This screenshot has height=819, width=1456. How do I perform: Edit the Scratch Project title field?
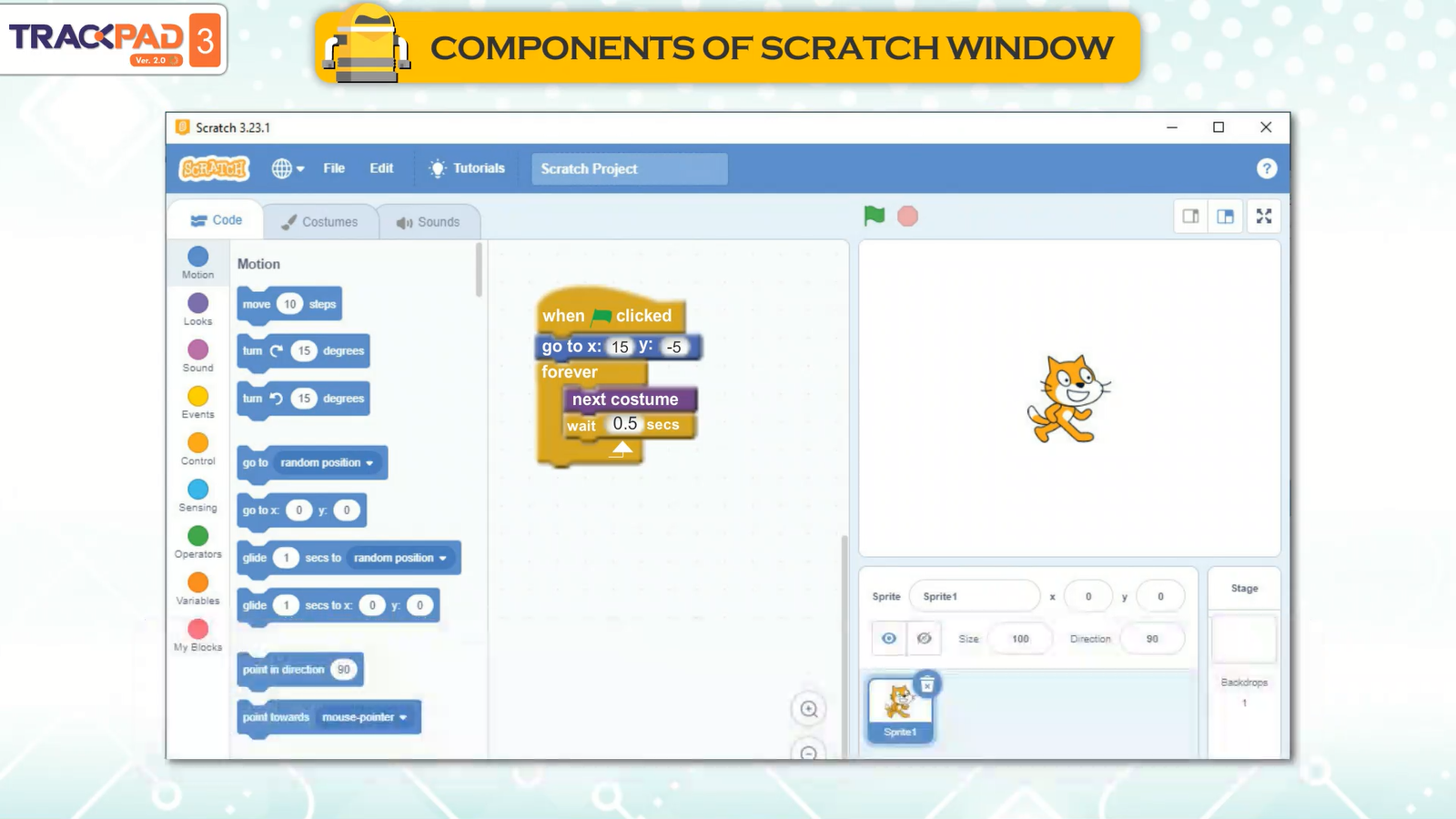point(629,168)
